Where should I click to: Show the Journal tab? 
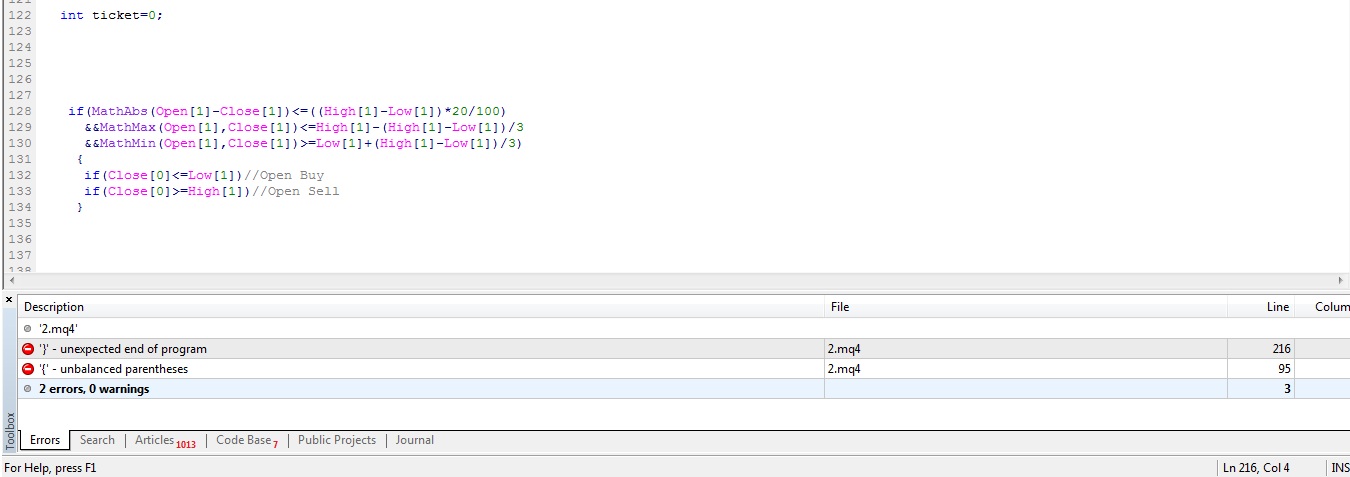(414, 440)
